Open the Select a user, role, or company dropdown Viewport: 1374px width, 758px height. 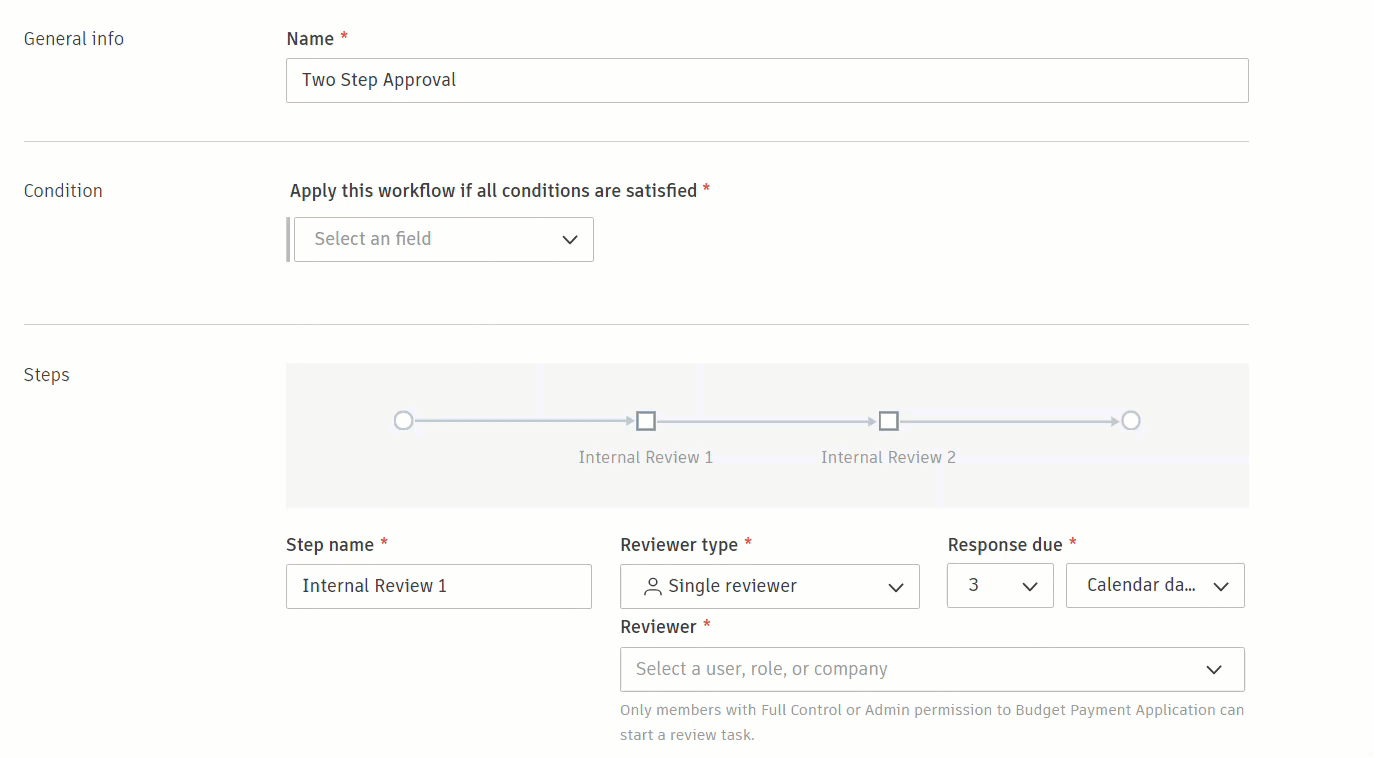(x=931, y=670)
